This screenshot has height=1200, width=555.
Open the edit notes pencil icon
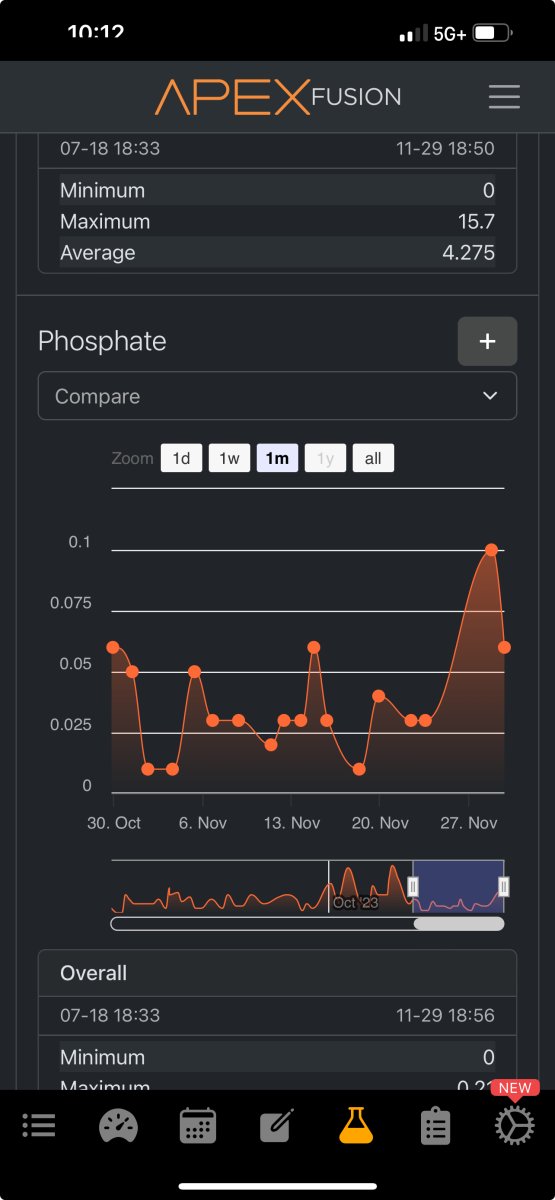click(x=276, y=1125)
